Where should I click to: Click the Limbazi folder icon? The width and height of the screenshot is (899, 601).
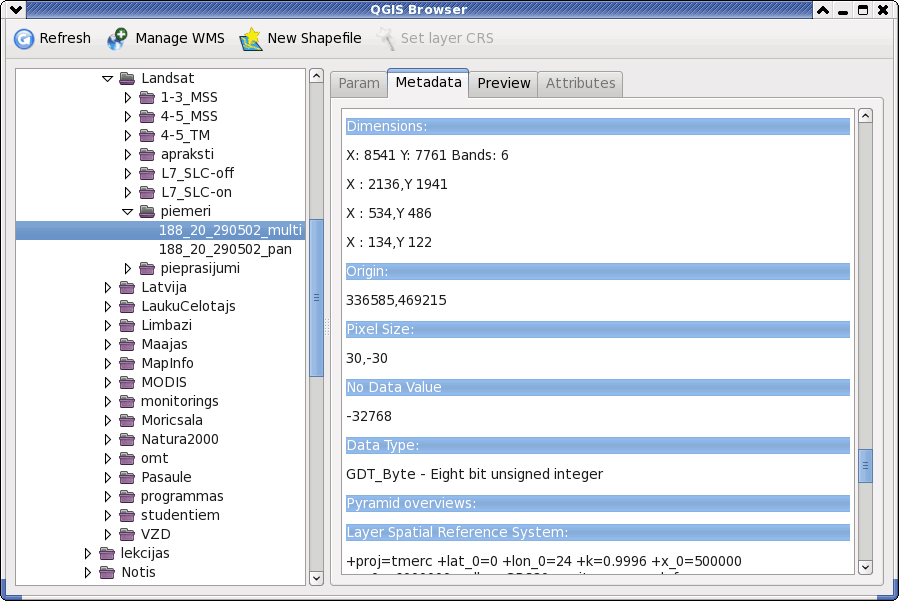(x=127, y=325)
